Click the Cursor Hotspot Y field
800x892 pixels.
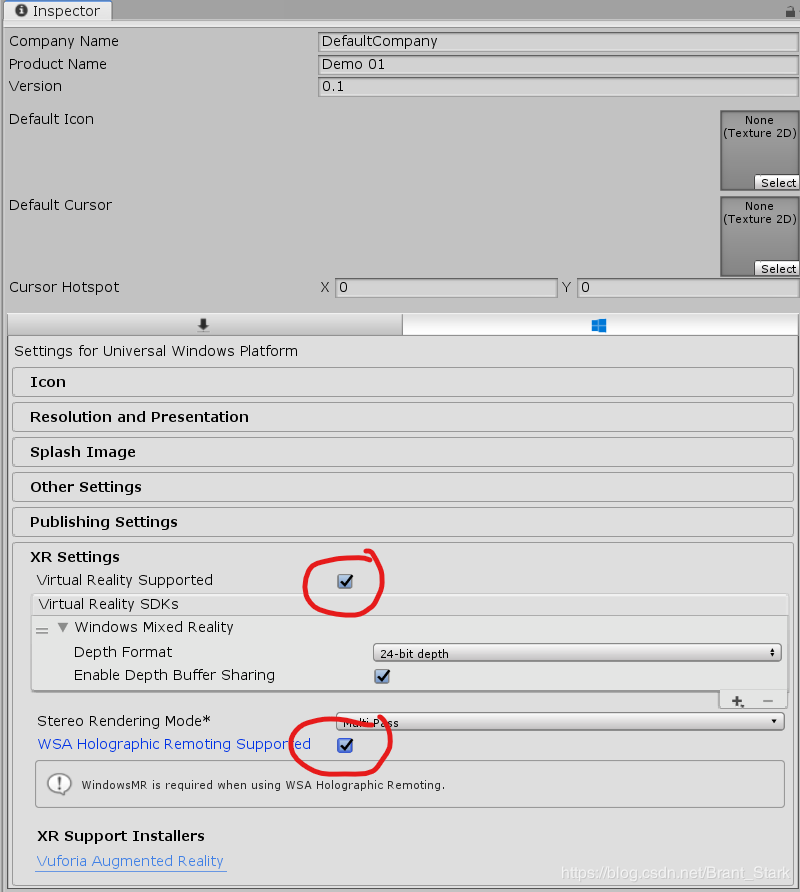pos(688,287)
